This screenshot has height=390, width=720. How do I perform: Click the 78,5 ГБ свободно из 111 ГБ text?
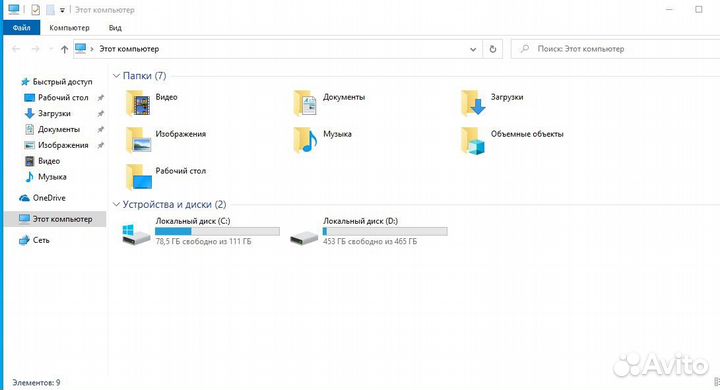pyautogui.click(x=203, y=241)
